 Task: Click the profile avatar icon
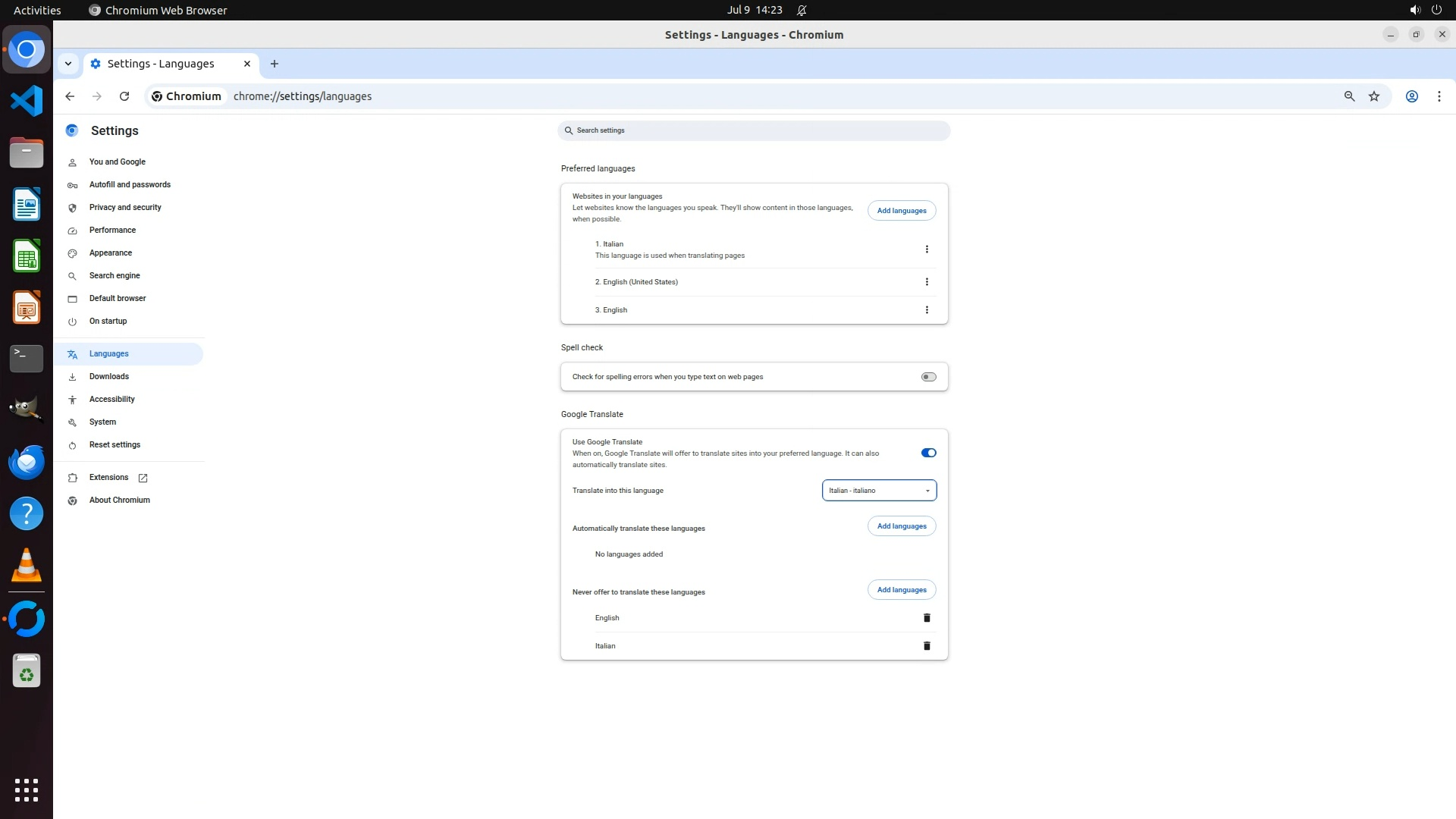tap(1411, 96)
